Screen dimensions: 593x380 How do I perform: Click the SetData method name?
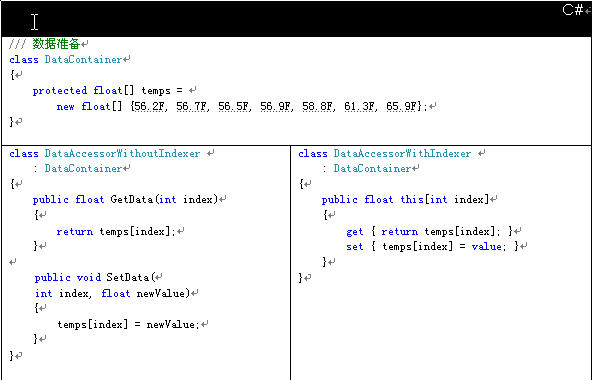pos(128,278)
